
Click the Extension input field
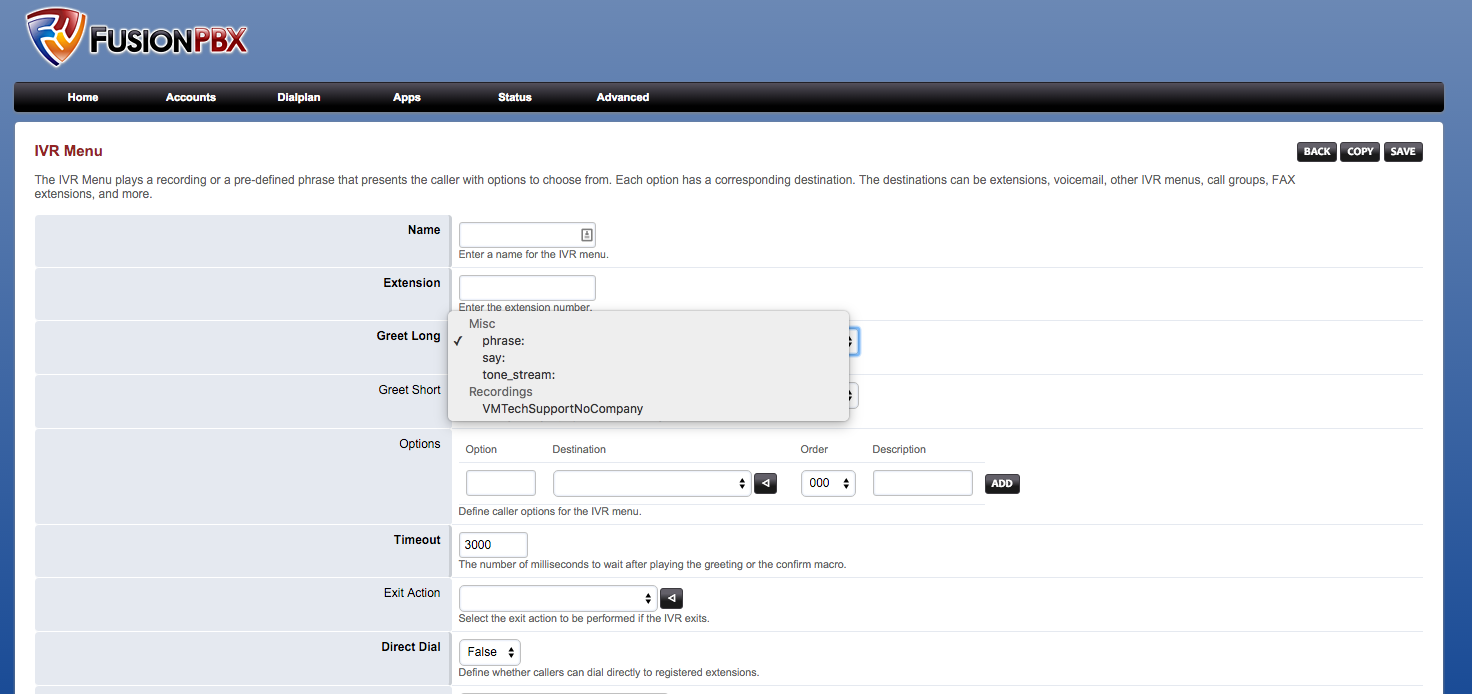click(527, 288)
